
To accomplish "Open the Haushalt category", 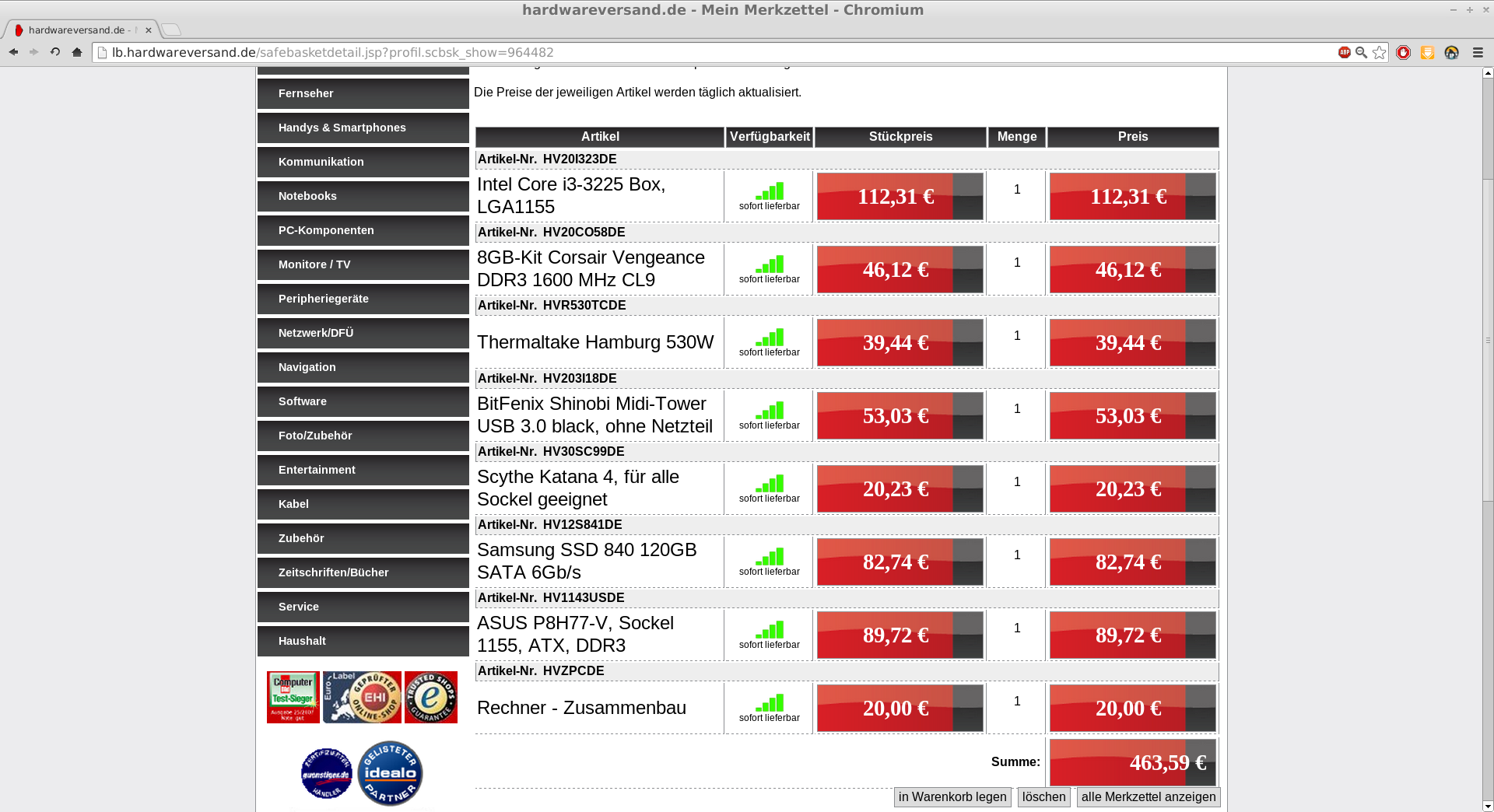I will (x=363, y=641).
